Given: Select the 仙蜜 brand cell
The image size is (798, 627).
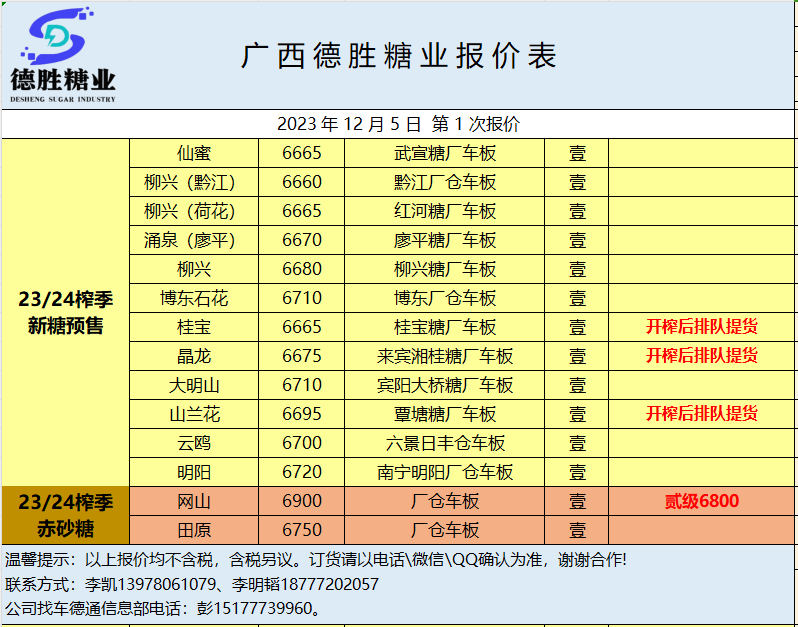Looking at the screenshot, I should [194, 153].
